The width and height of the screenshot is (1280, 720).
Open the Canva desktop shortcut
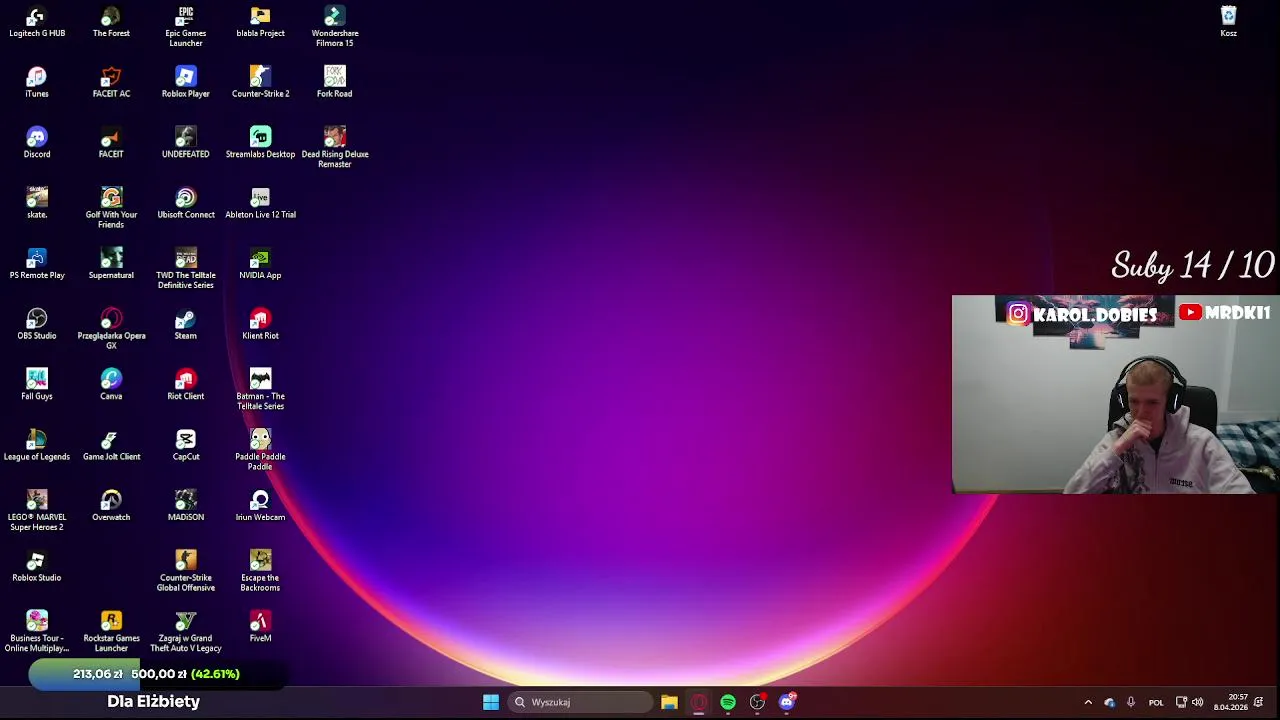tap(111, 385)
